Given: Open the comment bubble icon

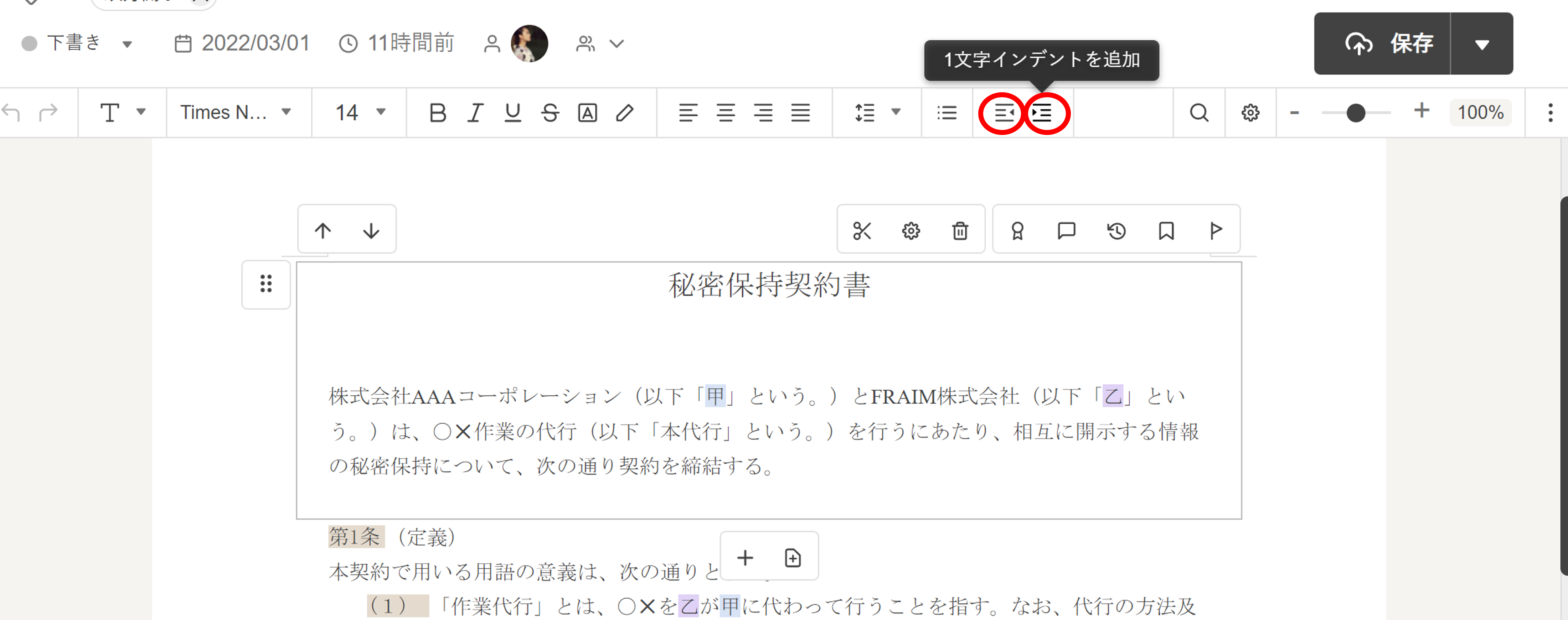Looking at the screenshot, I should click(1066, 231).
